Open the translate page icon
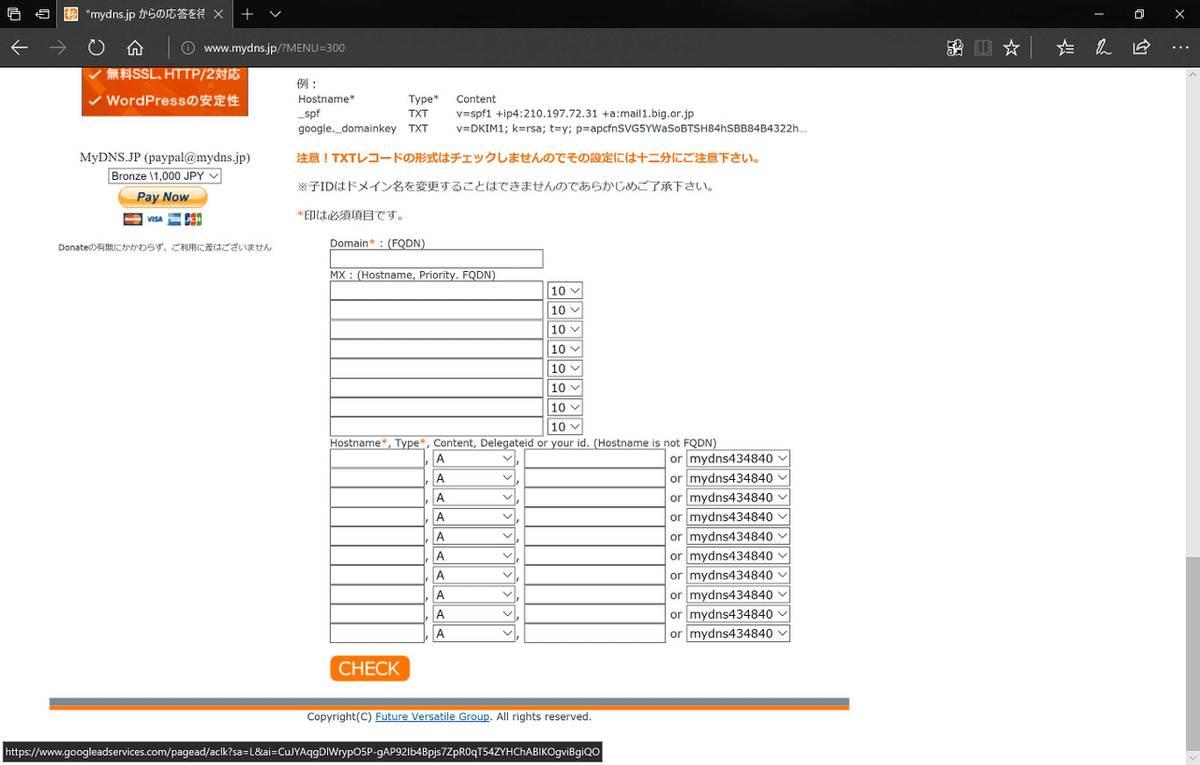 tap(955, 48)
